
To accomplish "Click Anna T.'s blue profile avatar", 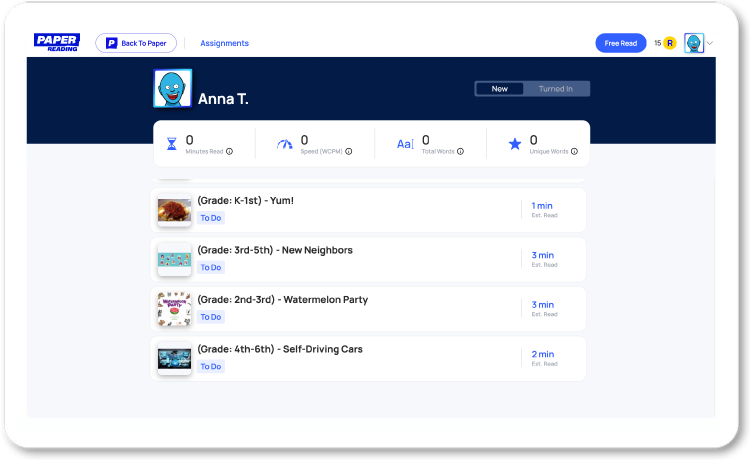I will [172, 89].
